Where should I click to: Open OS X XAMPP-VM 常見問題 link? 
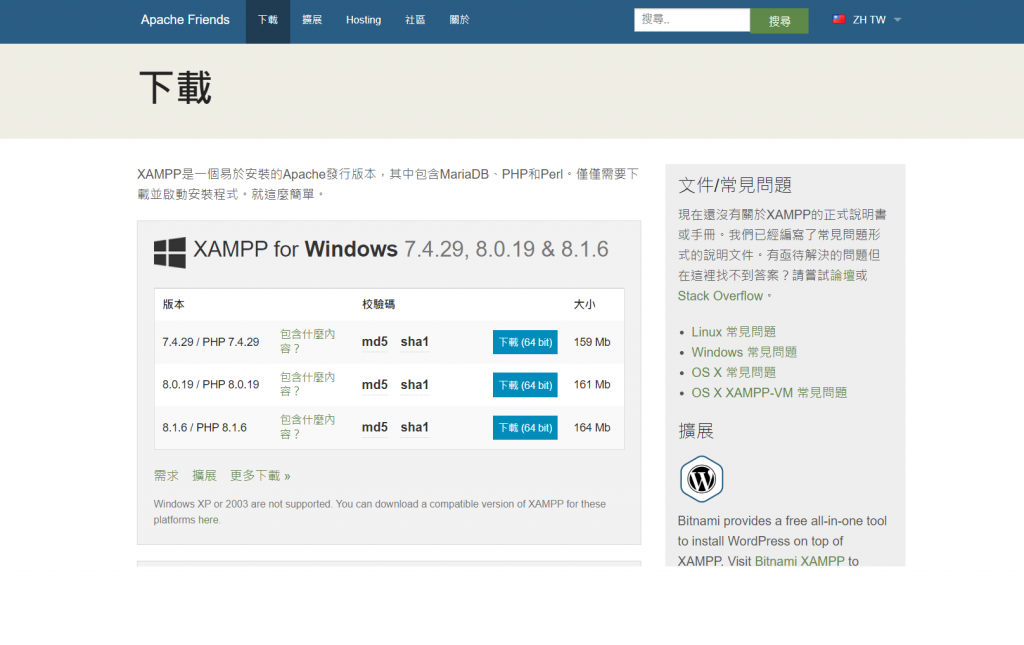click(x=769, y=393)
